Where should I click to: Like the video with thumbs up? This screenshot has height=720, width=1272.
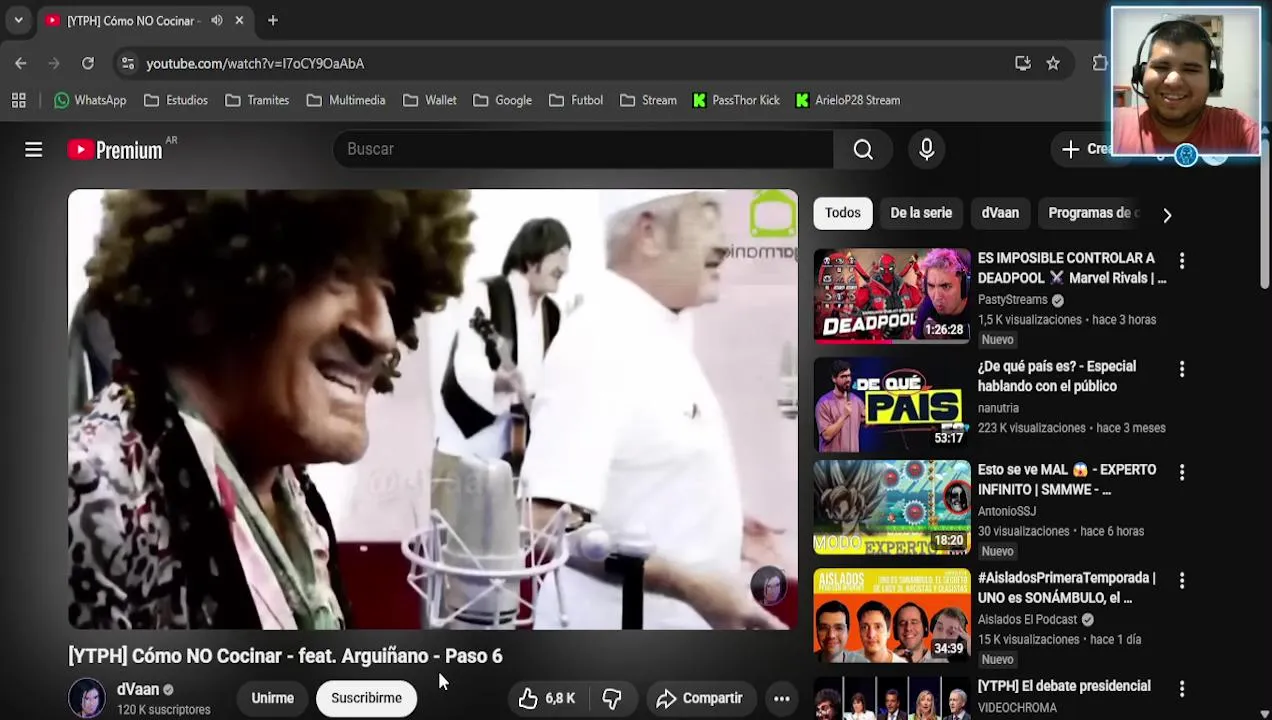(548, 698)
